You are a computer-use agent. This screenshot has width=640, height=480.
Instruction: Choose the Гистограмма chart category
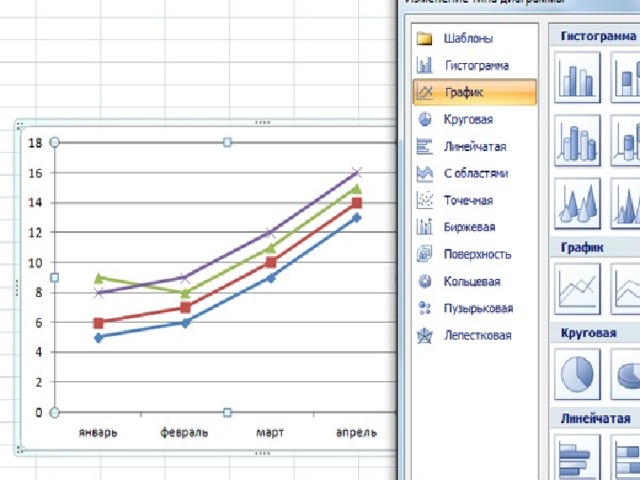point(474,65)
